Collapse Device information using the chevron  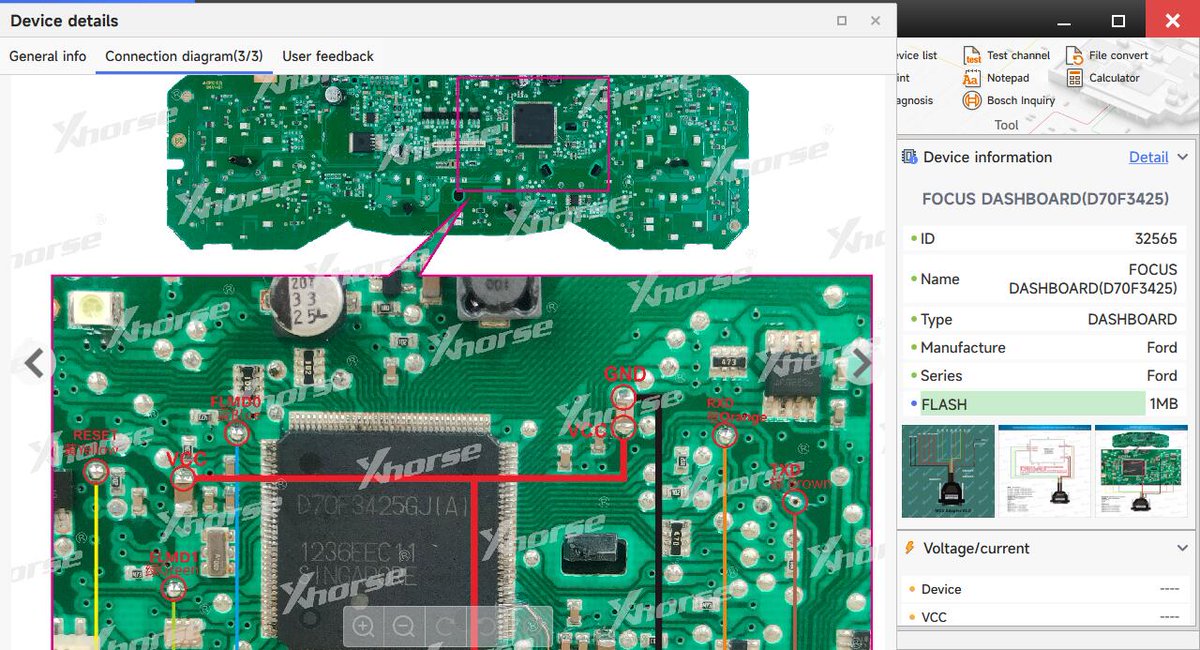(1185, 157)
